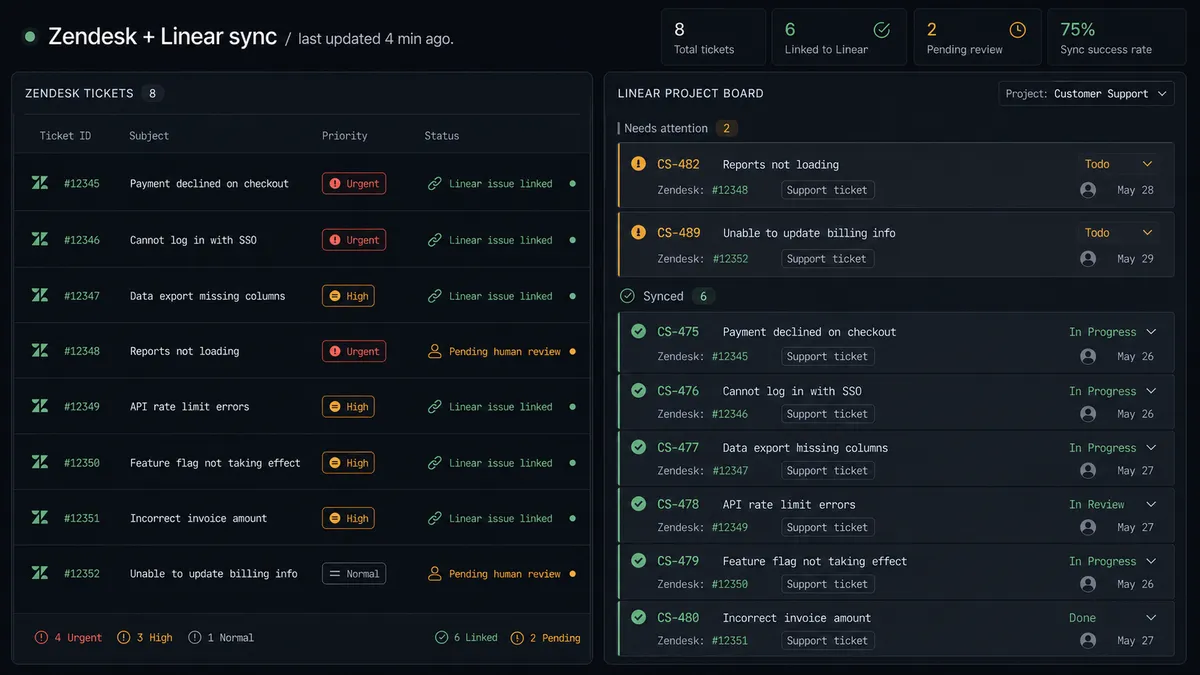This screenshot has width=1200, height=675.
Task: Click urgent alert icon in footer summary
Action: pos(41,637)
